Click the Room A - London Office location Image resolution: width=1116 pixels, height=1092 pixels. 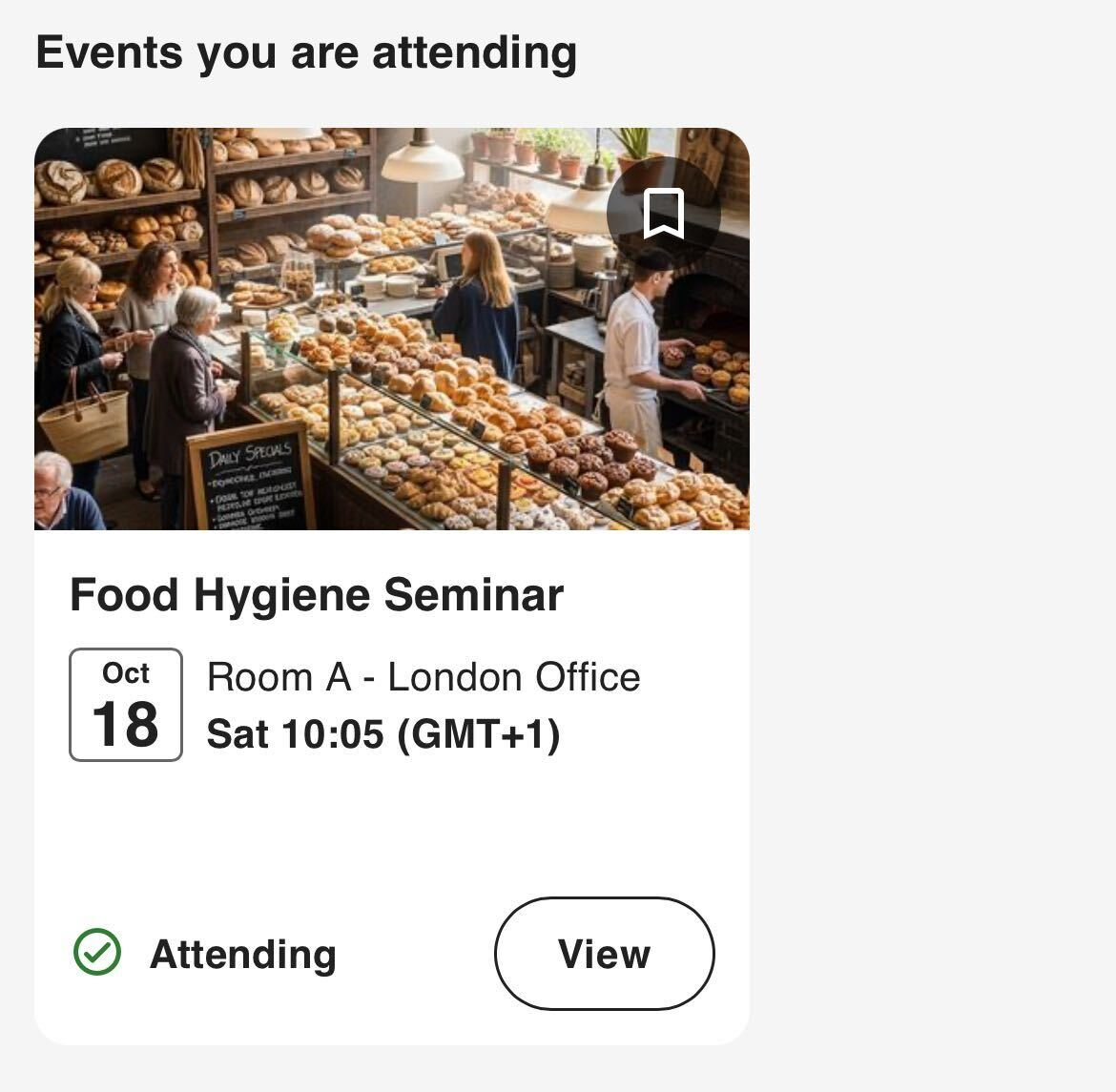424,677
